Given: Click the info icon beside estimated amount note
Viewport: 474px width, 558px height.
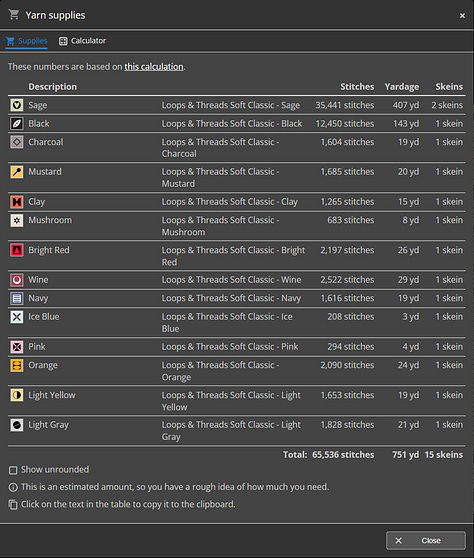Looking at the screenshot, I should (x=13, y=487).
